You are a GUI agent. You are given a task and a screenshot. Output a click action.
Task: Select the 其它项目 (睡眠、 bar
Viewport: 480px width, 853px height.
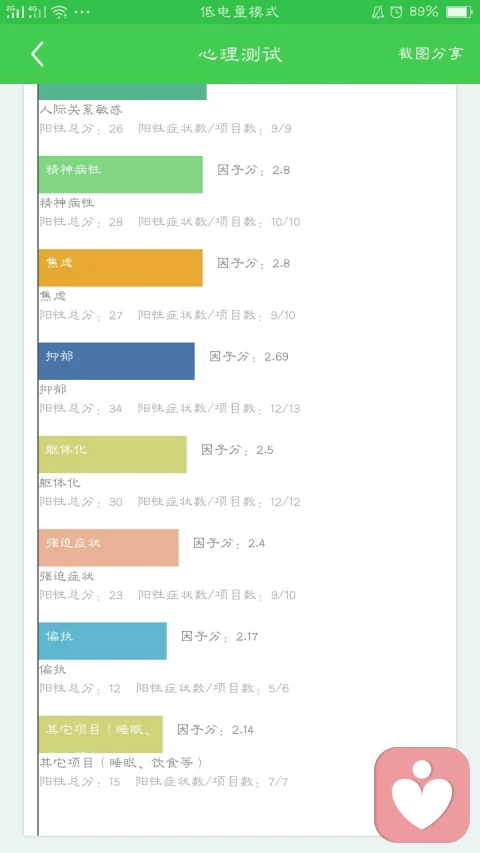pos(101,734)
